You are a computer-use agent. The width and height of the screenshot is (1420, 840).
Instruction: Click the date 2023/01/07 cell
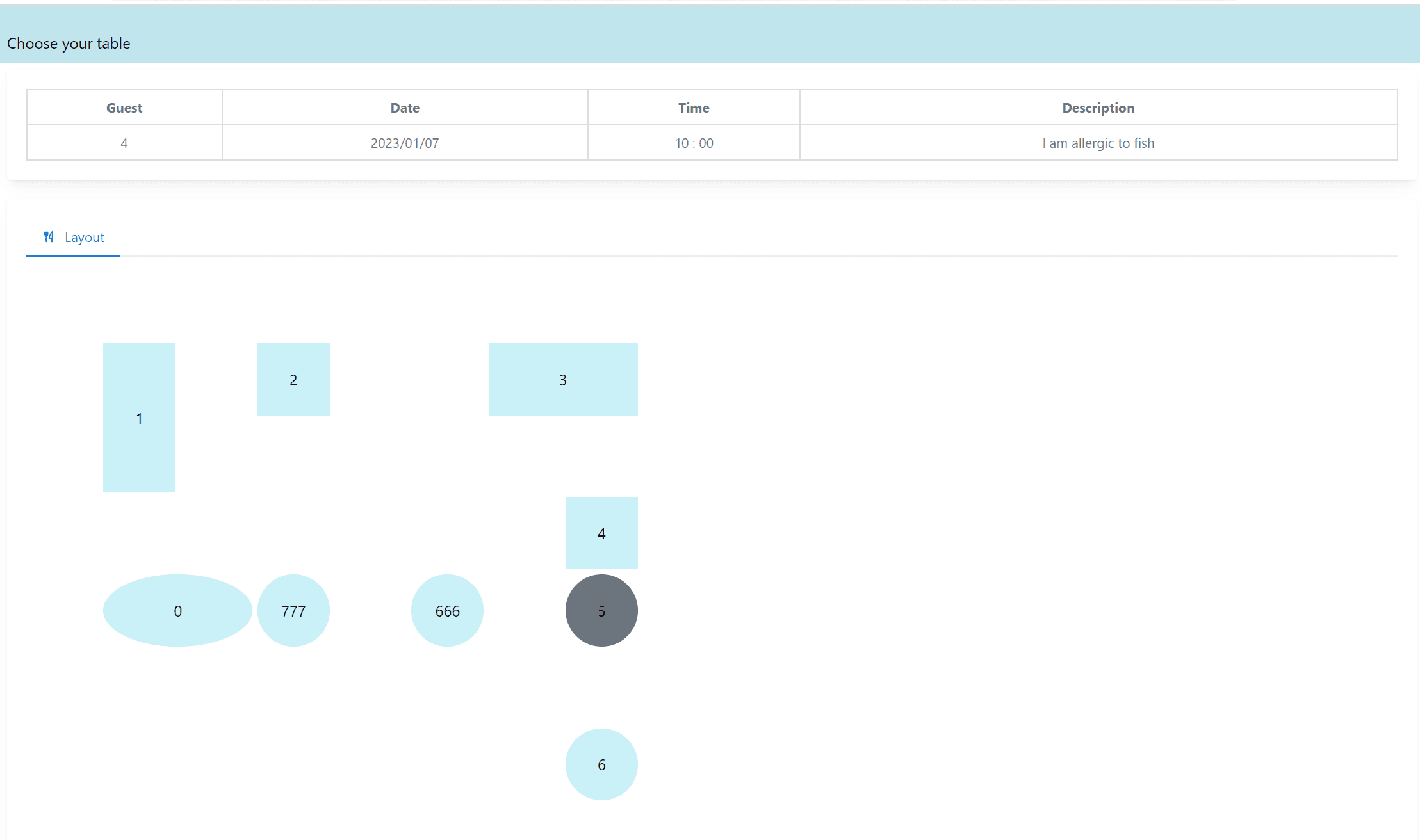(x=405, y=143)
